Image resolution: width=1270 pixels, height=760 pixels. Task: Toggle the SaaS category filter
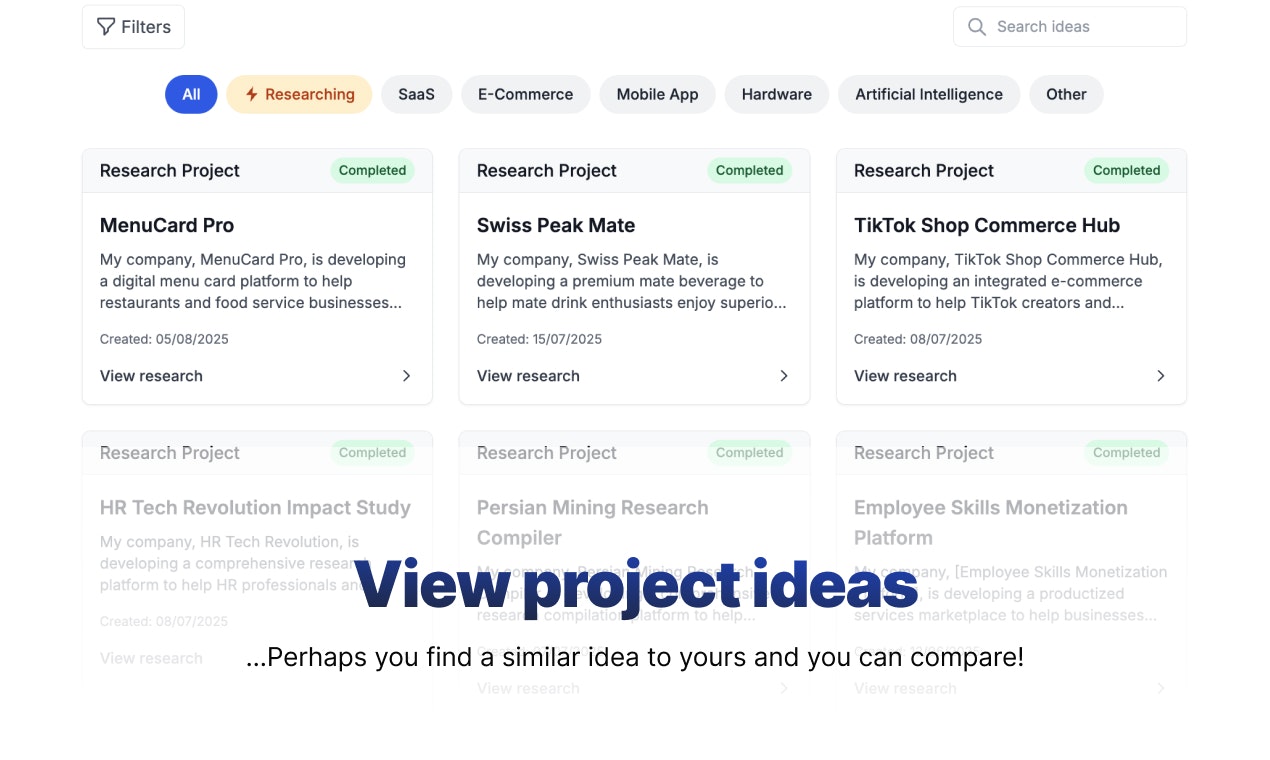(416, 93)
